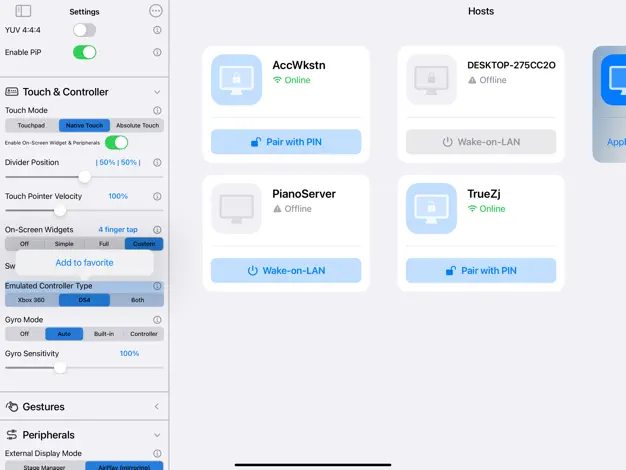This screenshot has width=626, height=470.
Task: Click the Touch & Controller keyboard icon
Action: click(x=12, y=92)
